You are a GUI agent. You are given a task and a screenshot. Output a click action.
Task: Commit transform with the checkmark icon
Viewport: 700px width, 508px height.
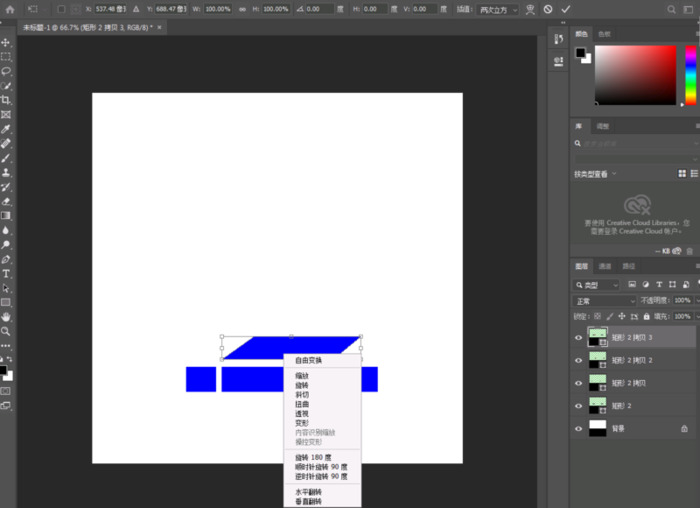tap(566, 9)
